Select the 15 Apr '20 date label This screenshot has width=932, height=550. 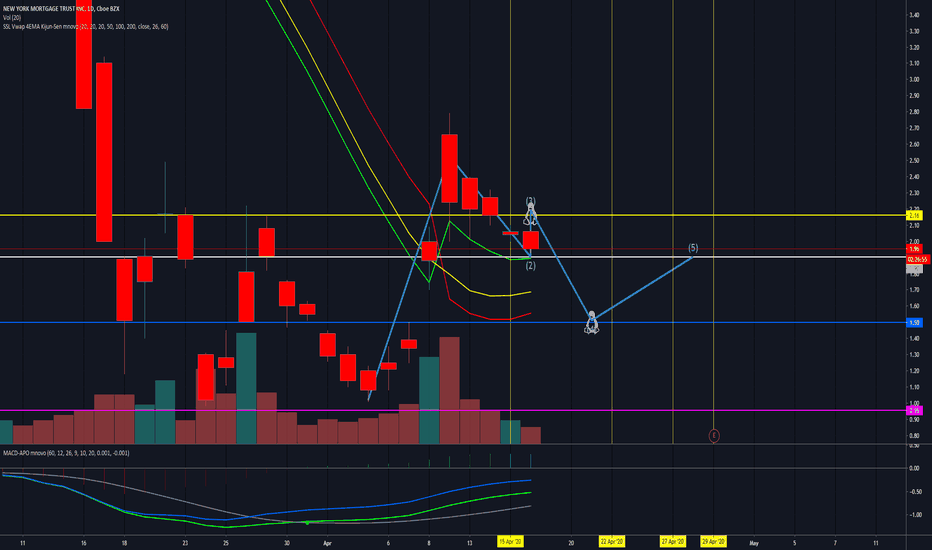coord(511,542)
